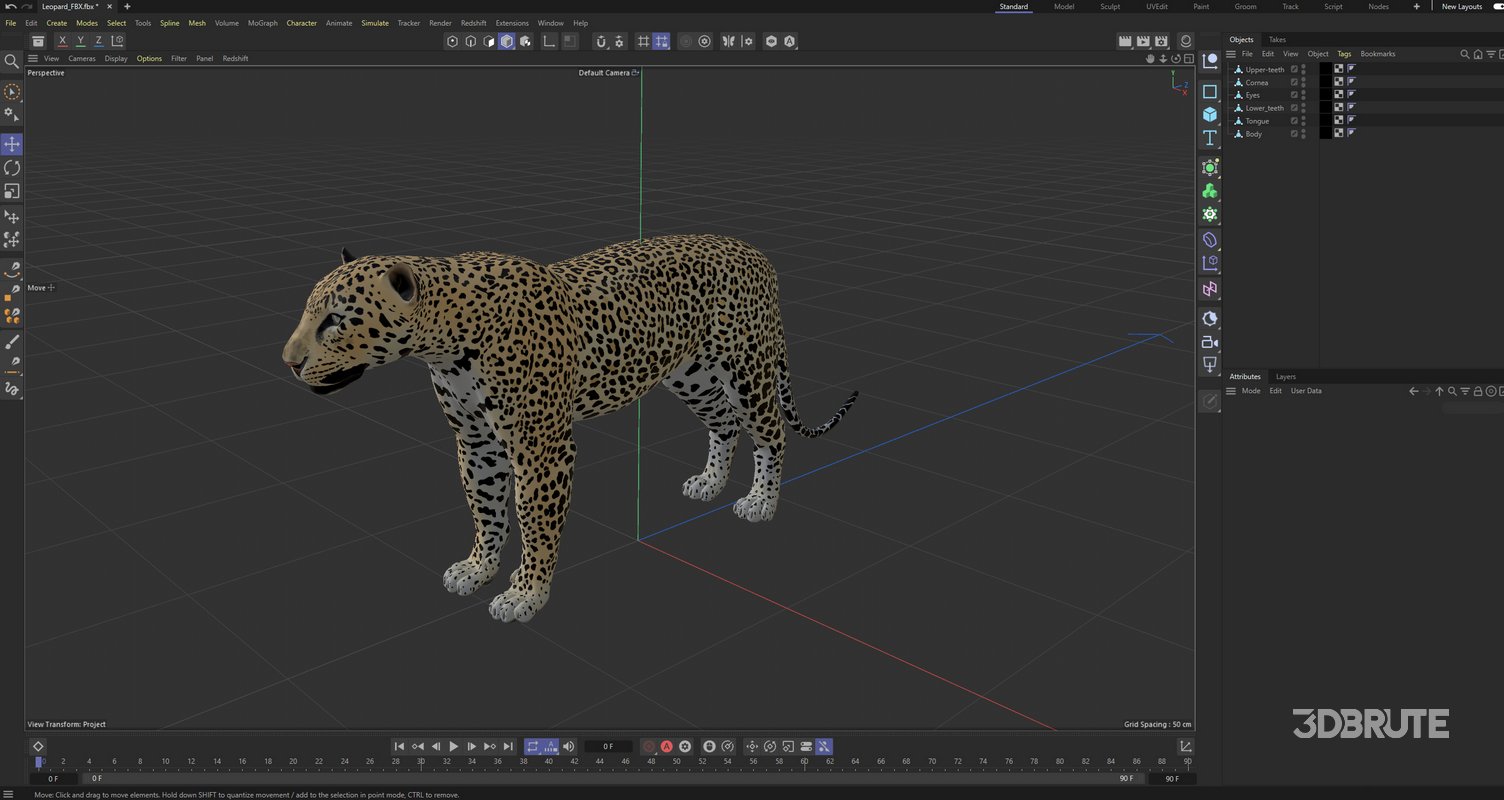
Task: Toggle the visibility dots next to the Body object
Action: (1303, 133)
